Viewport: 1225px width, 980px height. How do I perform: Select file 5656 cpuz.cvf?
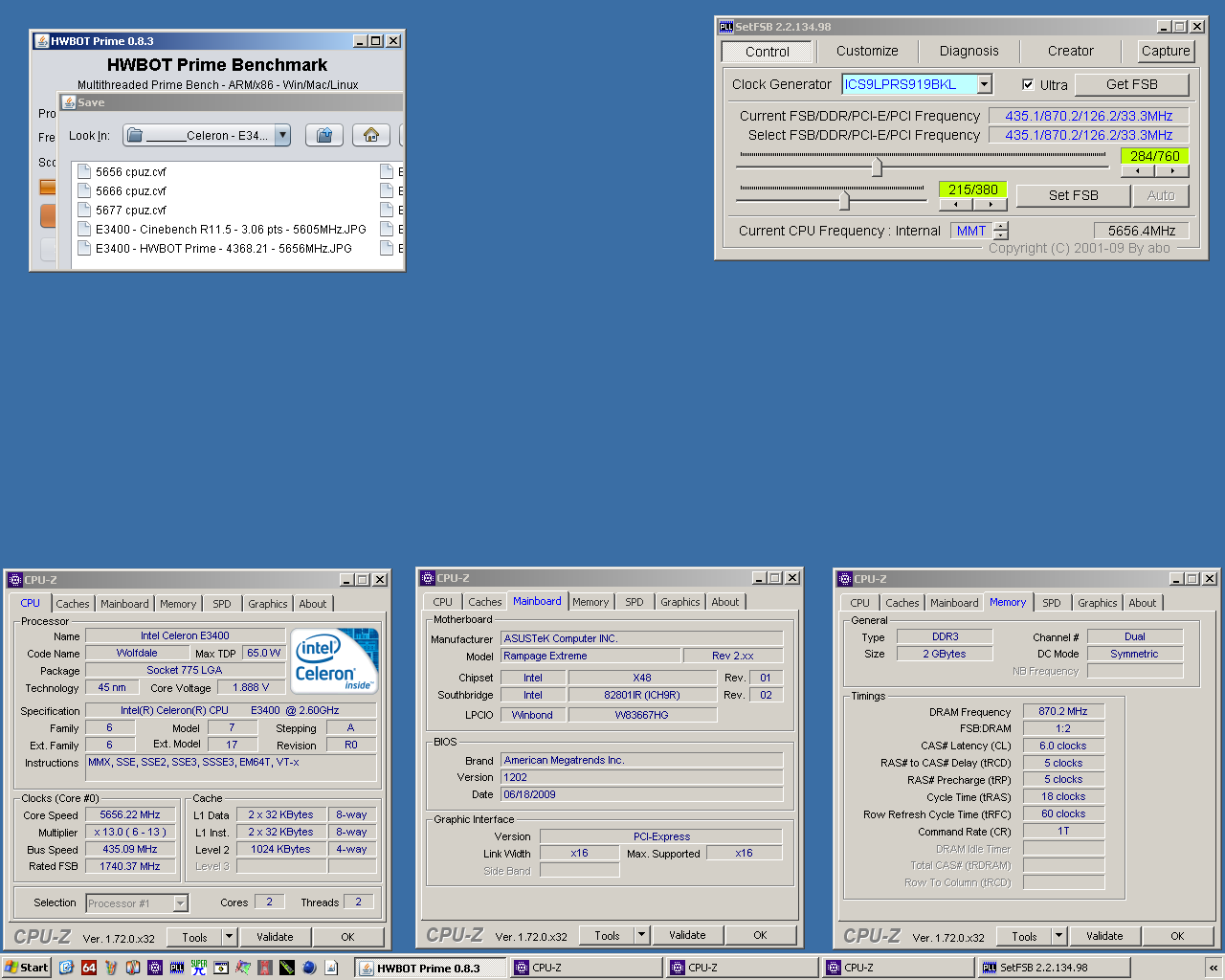[x=131, y=172]
